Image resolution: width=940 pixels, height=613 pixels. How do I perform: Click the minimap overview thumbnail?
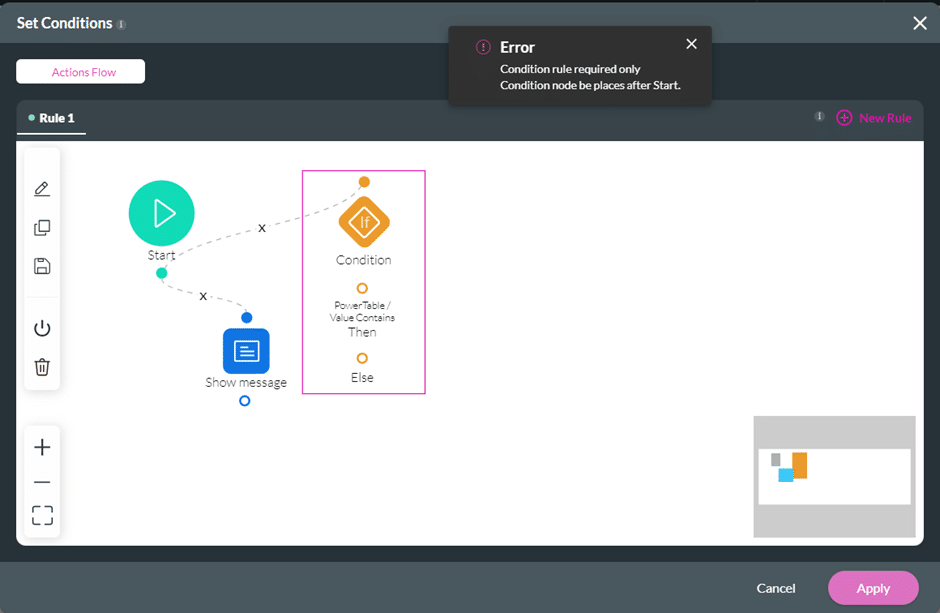tap(834, 476)
